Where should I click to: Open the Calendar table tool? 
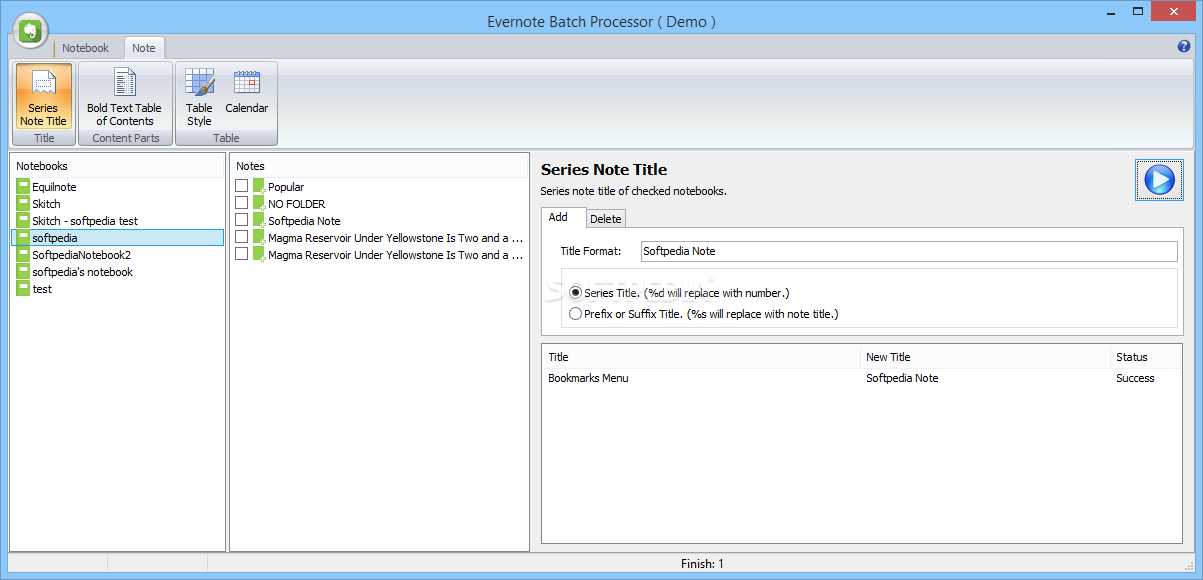[x=247, y=91]
